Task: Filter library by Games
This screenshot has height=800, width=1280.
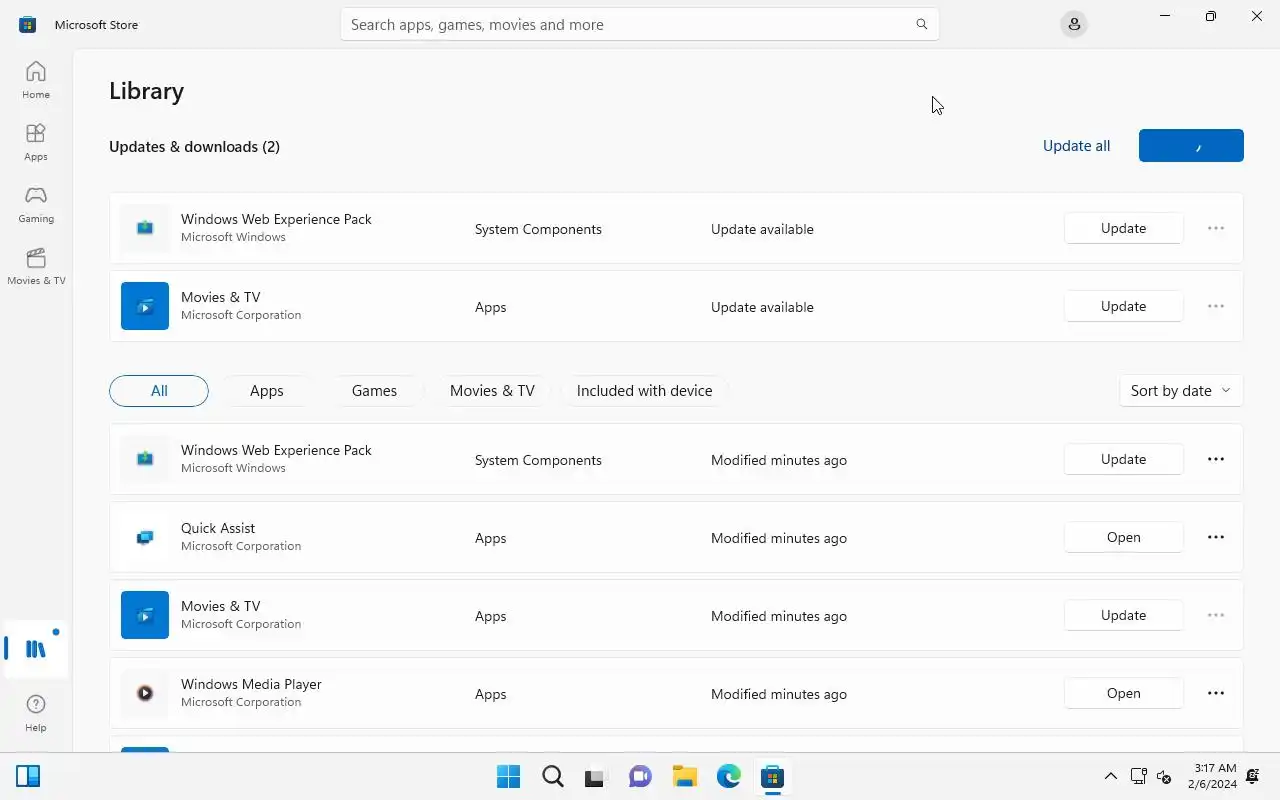Action: [374, 390]
